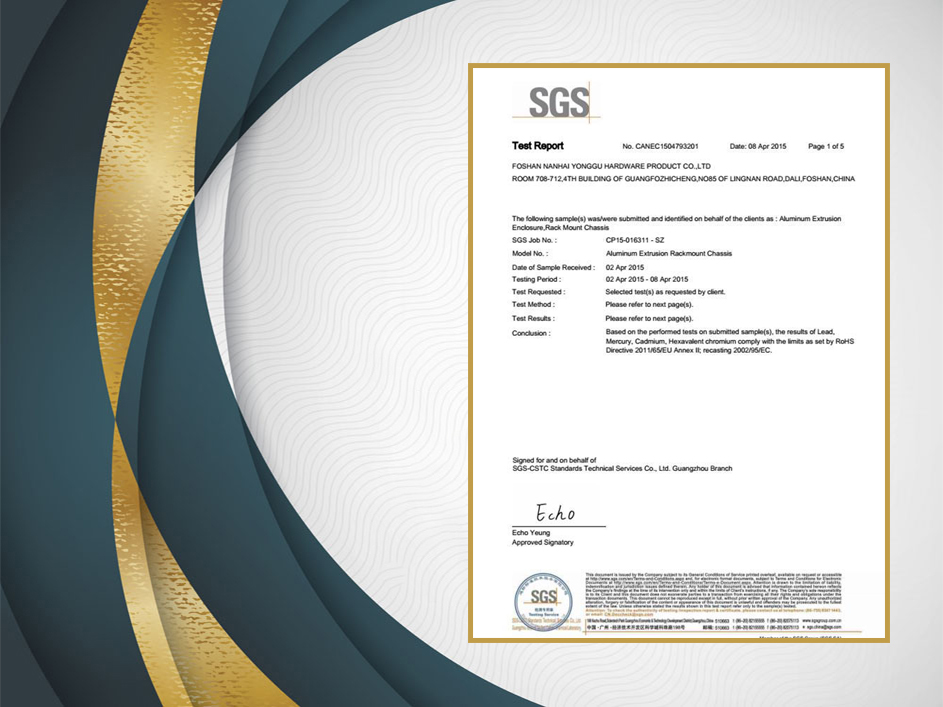Select the Foshan Nanhai Yonggu company name line
Screen dimensions: 943x707
[610, 164]
